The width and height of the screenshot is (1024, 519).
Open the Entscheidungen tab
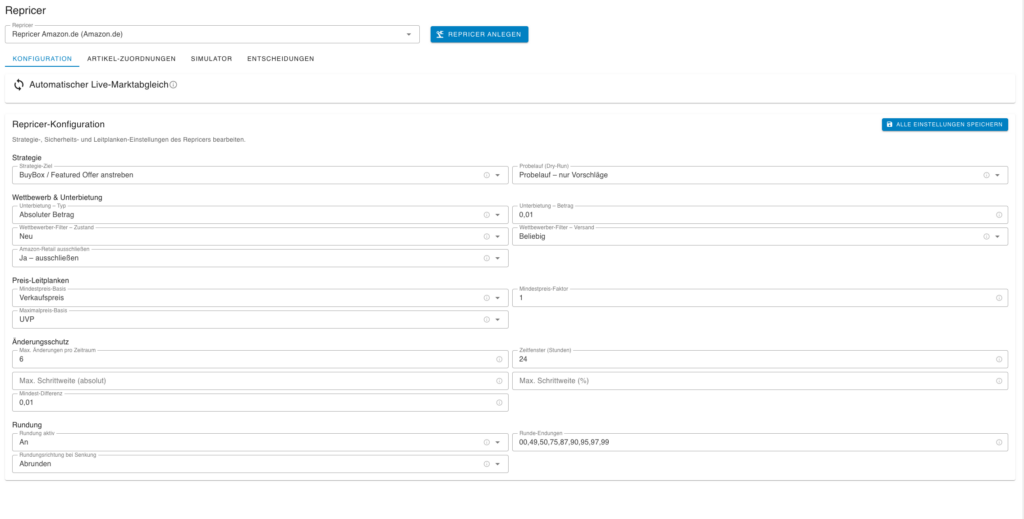[x=280, y=59]
